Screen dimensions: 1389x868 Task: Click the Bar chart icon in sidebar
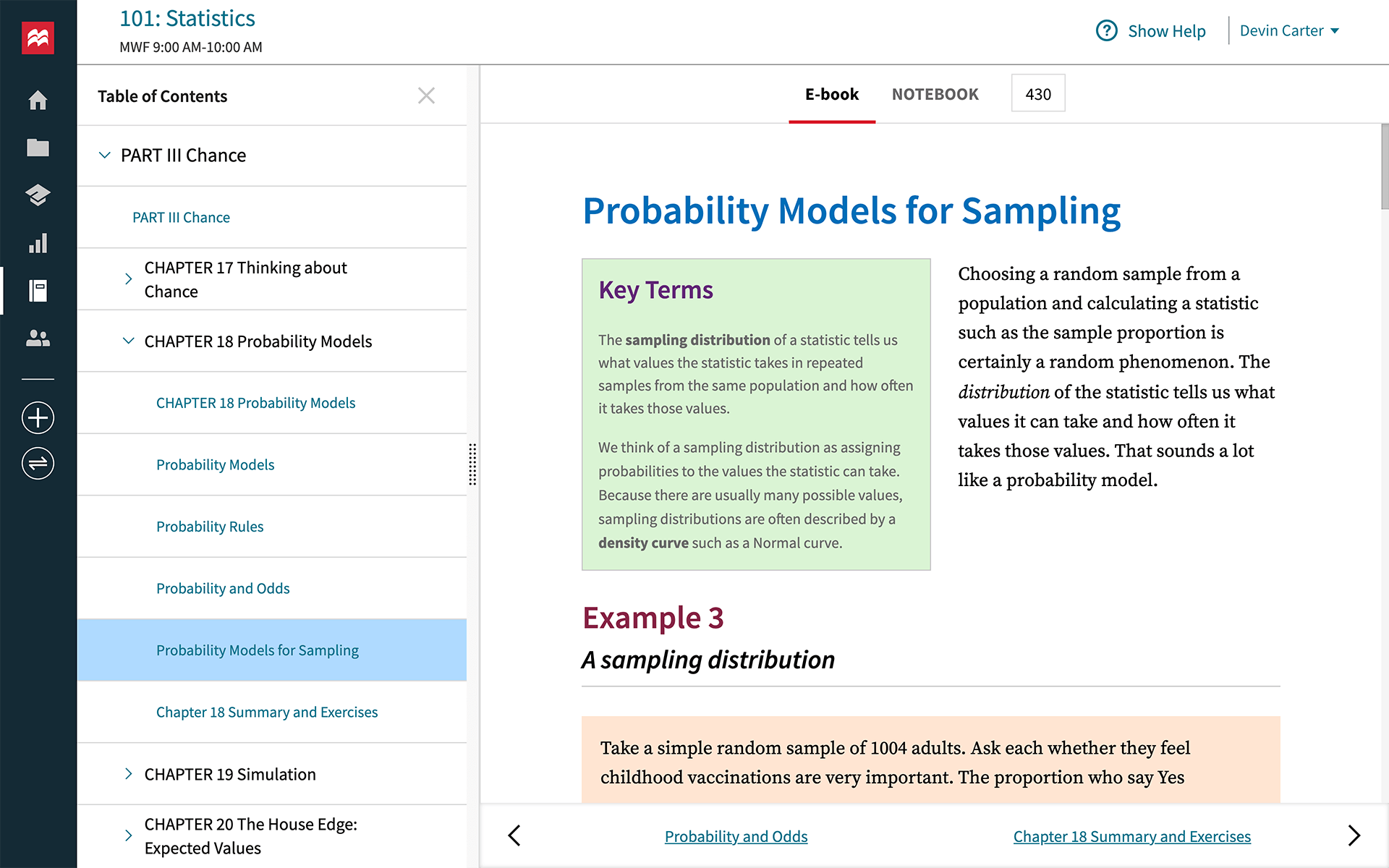(x=38, y=242)
